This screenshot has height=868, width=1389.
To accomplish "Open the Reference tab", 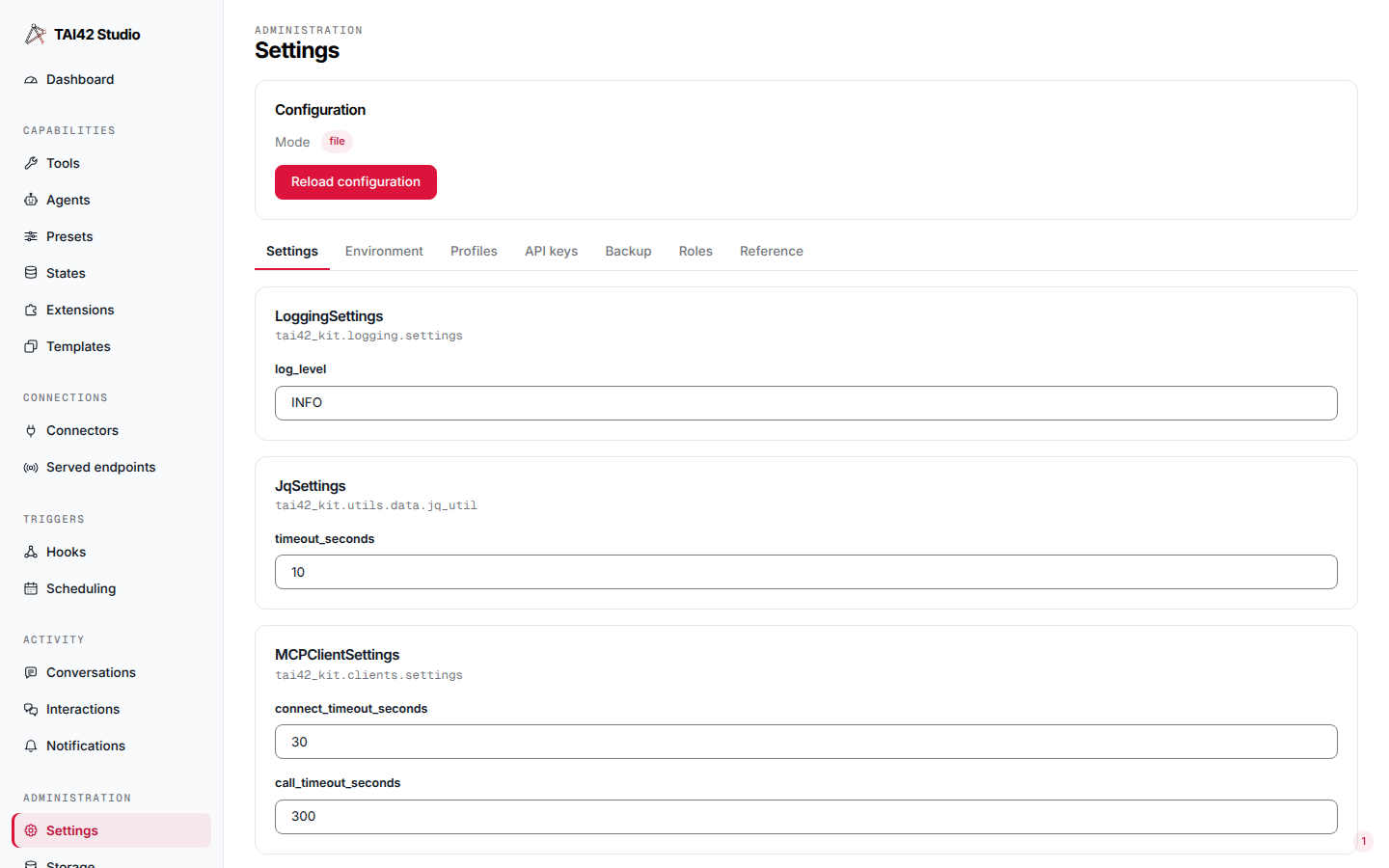I will 772,252.
